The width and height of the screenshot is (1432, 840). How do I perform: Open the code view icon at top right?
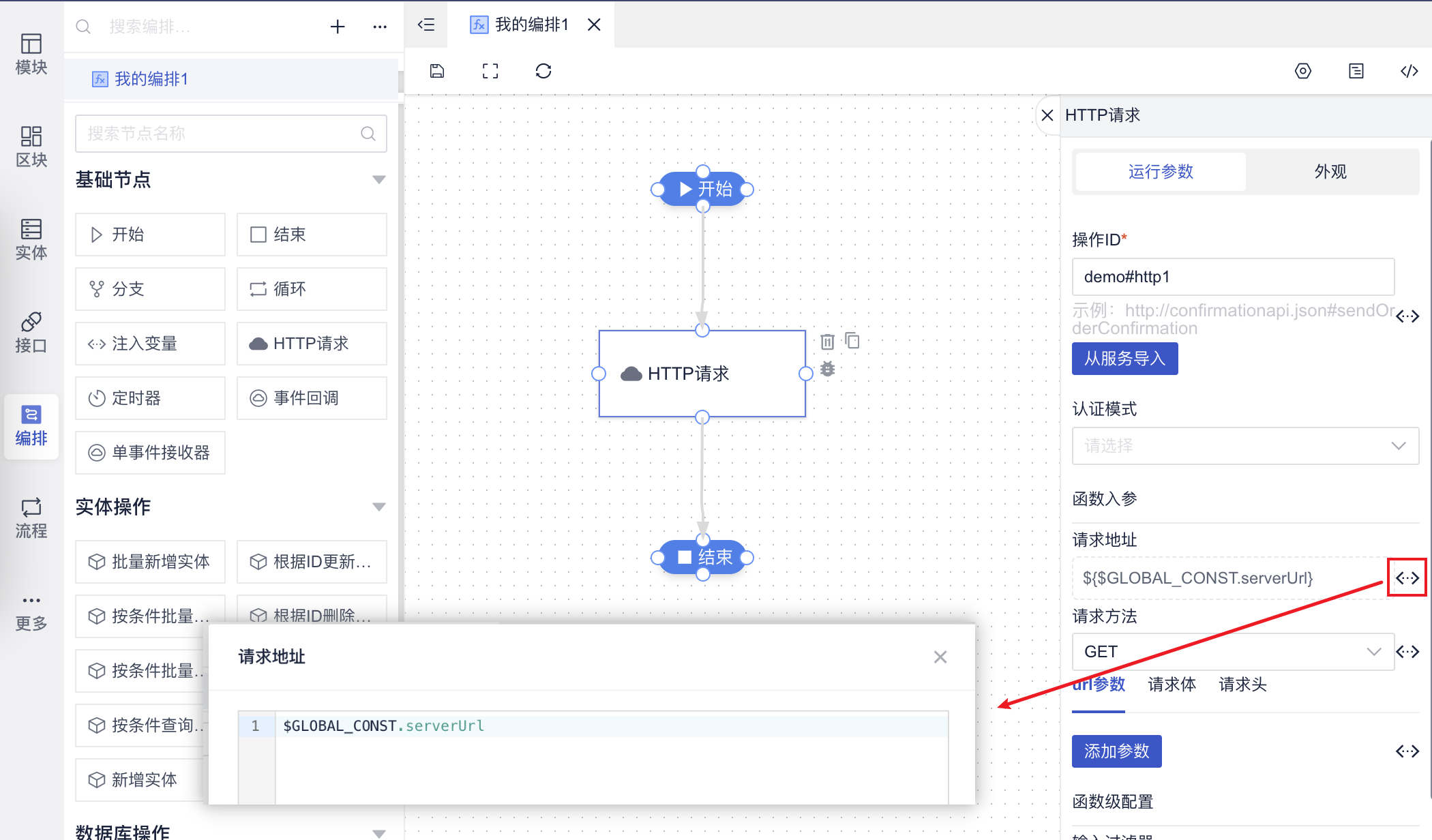[x=1409, y=71]
